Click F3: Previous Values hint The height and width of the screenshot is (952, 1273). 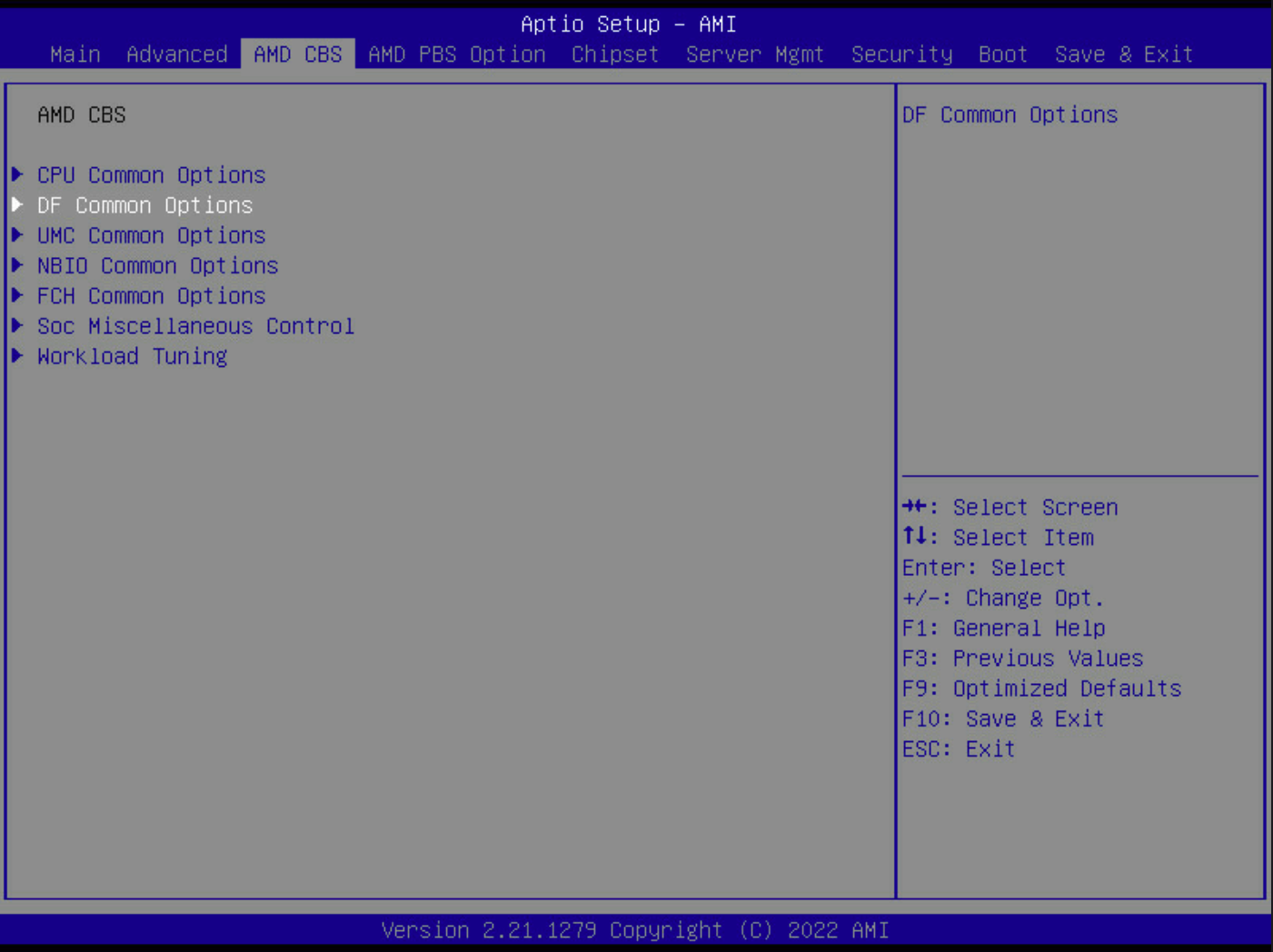click(x=1023, y=659)
